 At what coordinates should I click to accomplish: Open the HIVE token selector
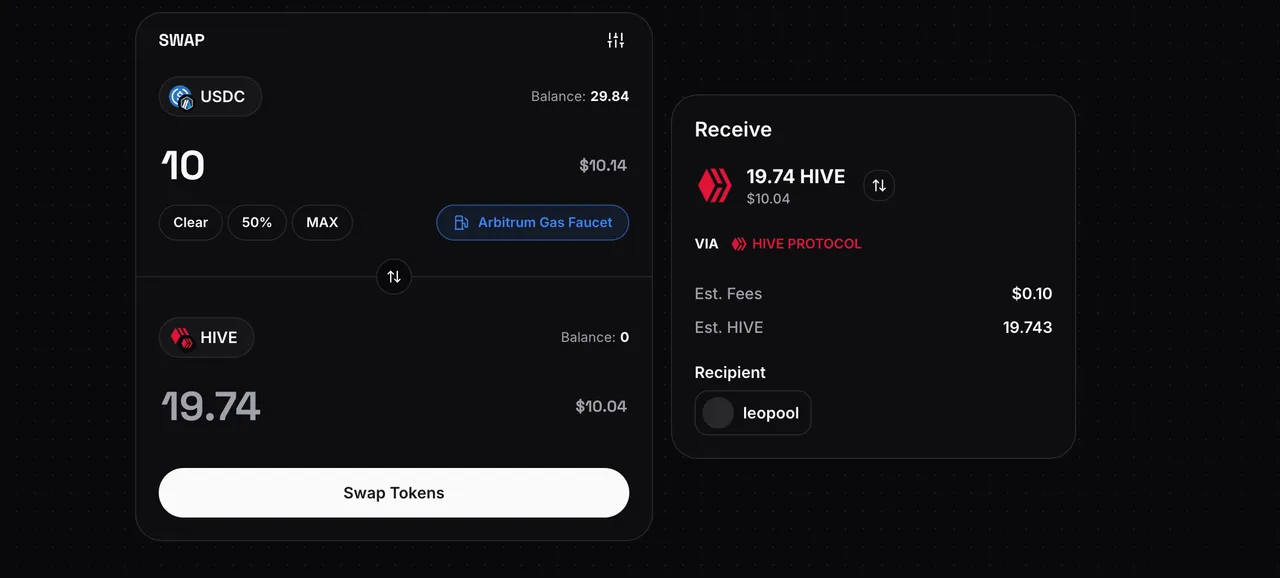click(x=206, y=337)
